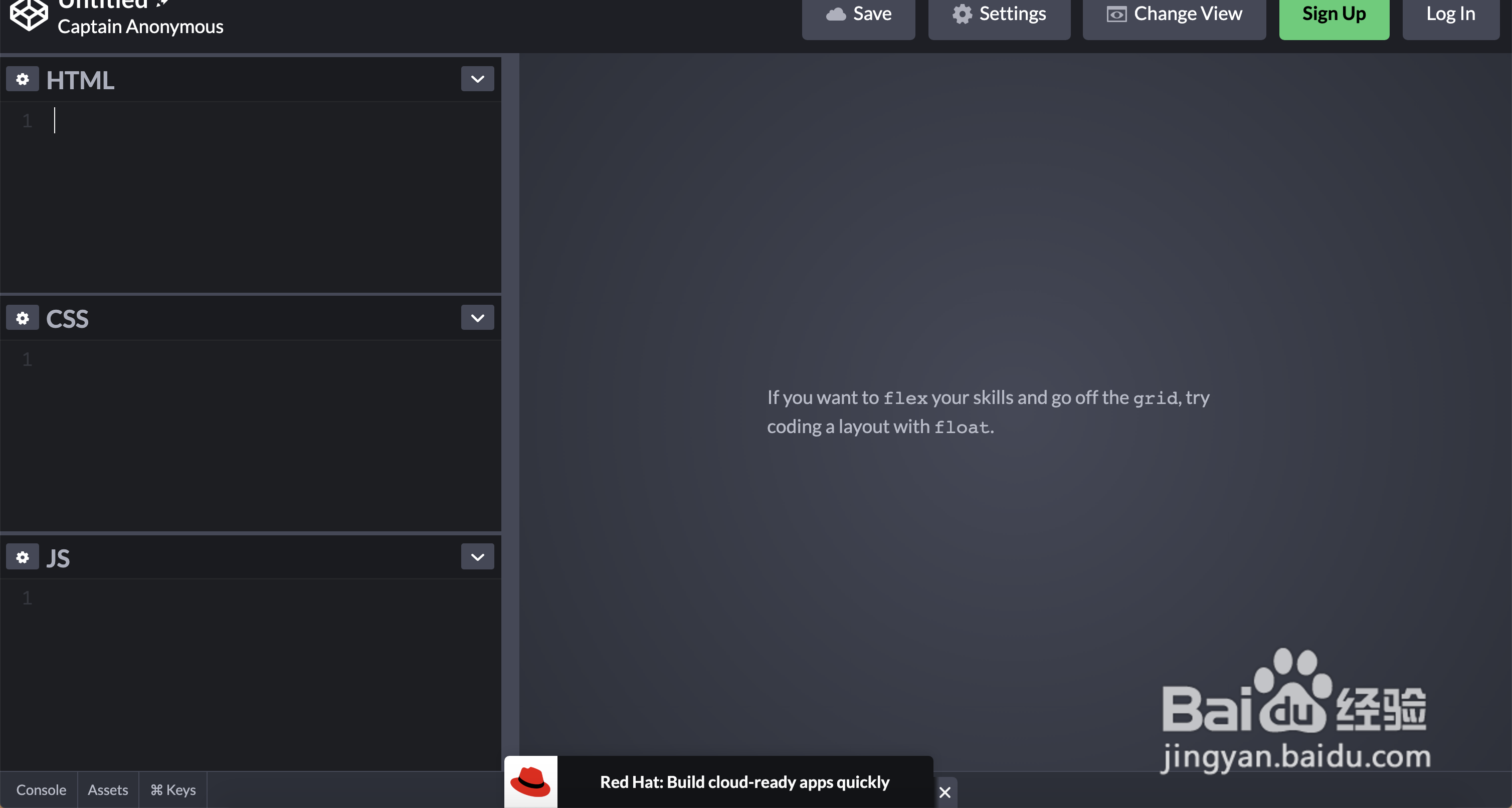1512x808 pixels.
Task: Expand the HTML panel dropdown
Action: point(477,78)
